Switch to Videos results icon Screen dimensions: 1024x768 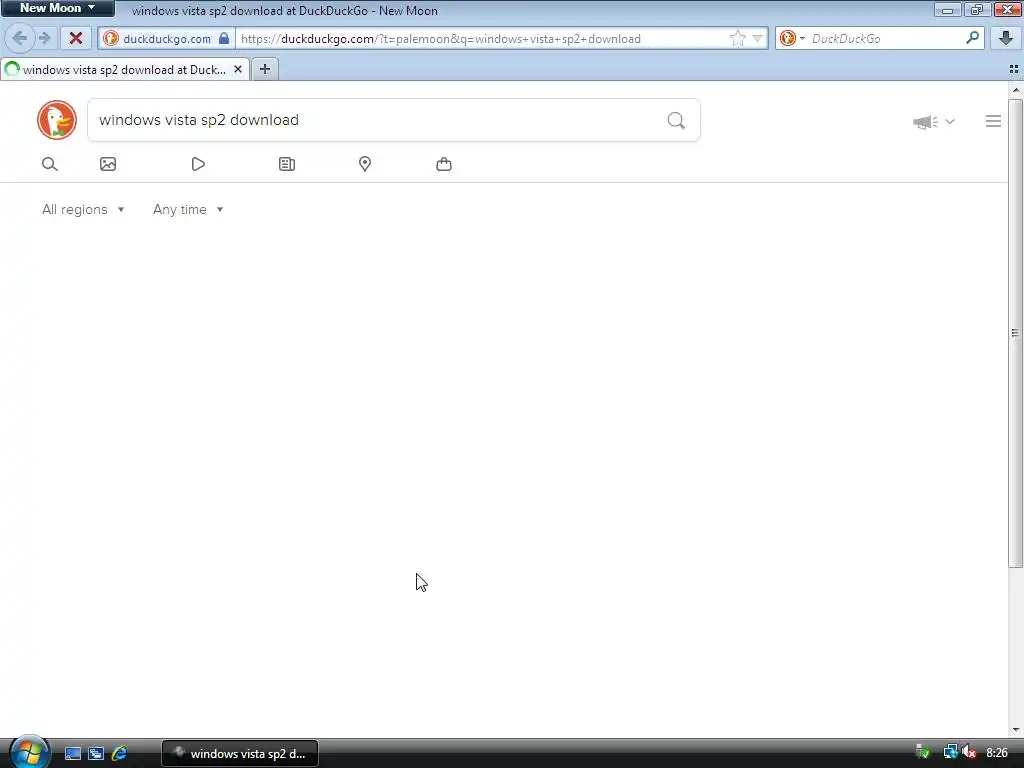(x=198, y=164)
